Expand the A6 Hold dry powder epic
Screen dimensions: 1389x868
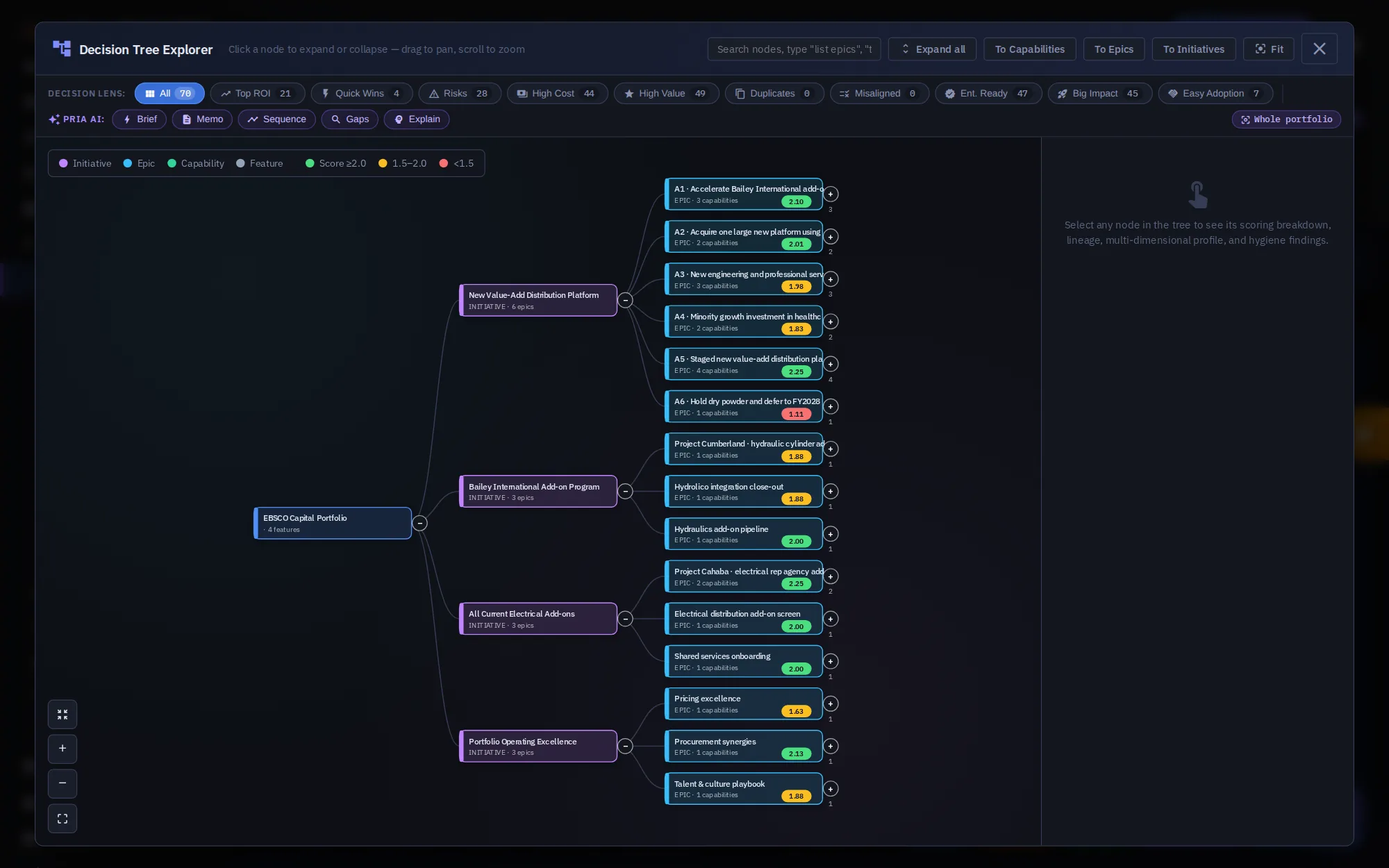tap(831, 407)
